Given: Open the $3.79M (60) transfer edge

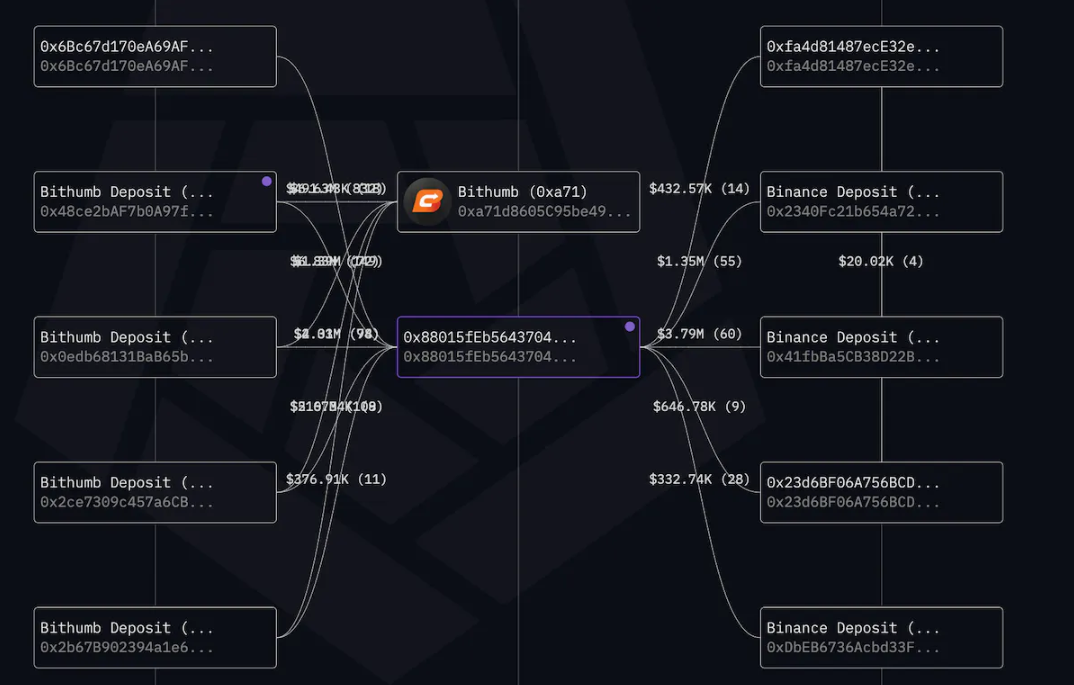Looking at the screenshot, I should pyautogui.click(x=699, y=333).
